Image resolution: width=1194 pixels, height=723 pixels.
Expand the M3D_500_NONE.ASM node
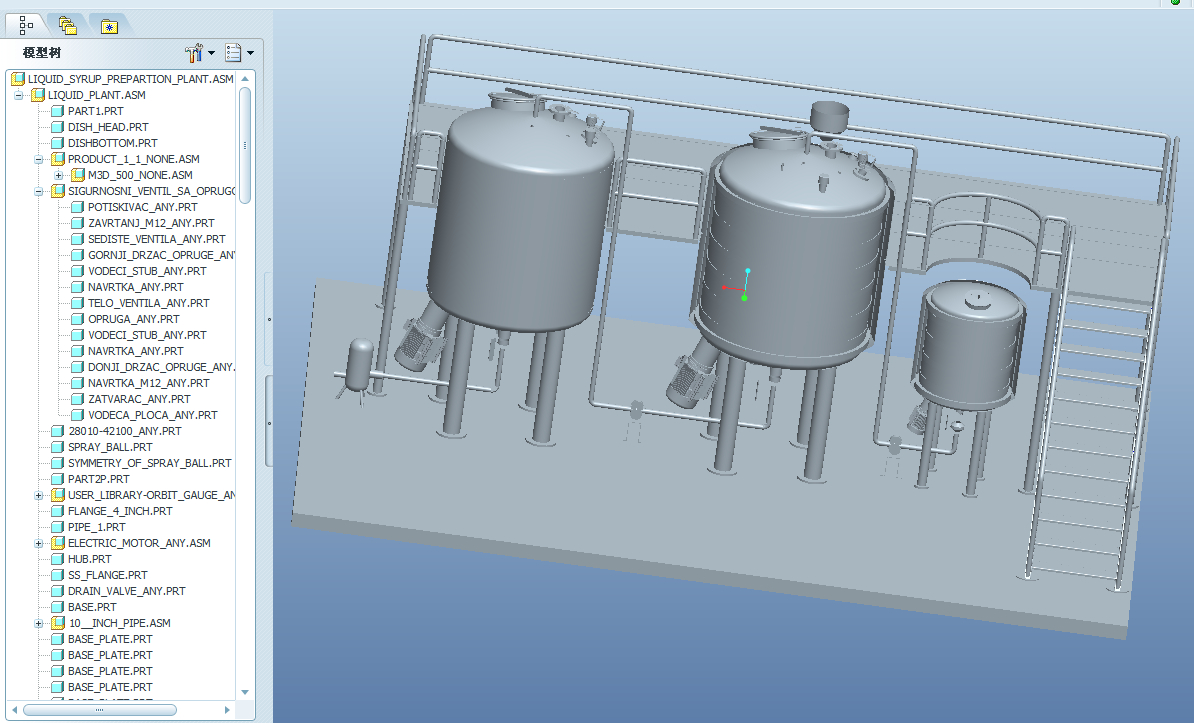tap(58, 175)
